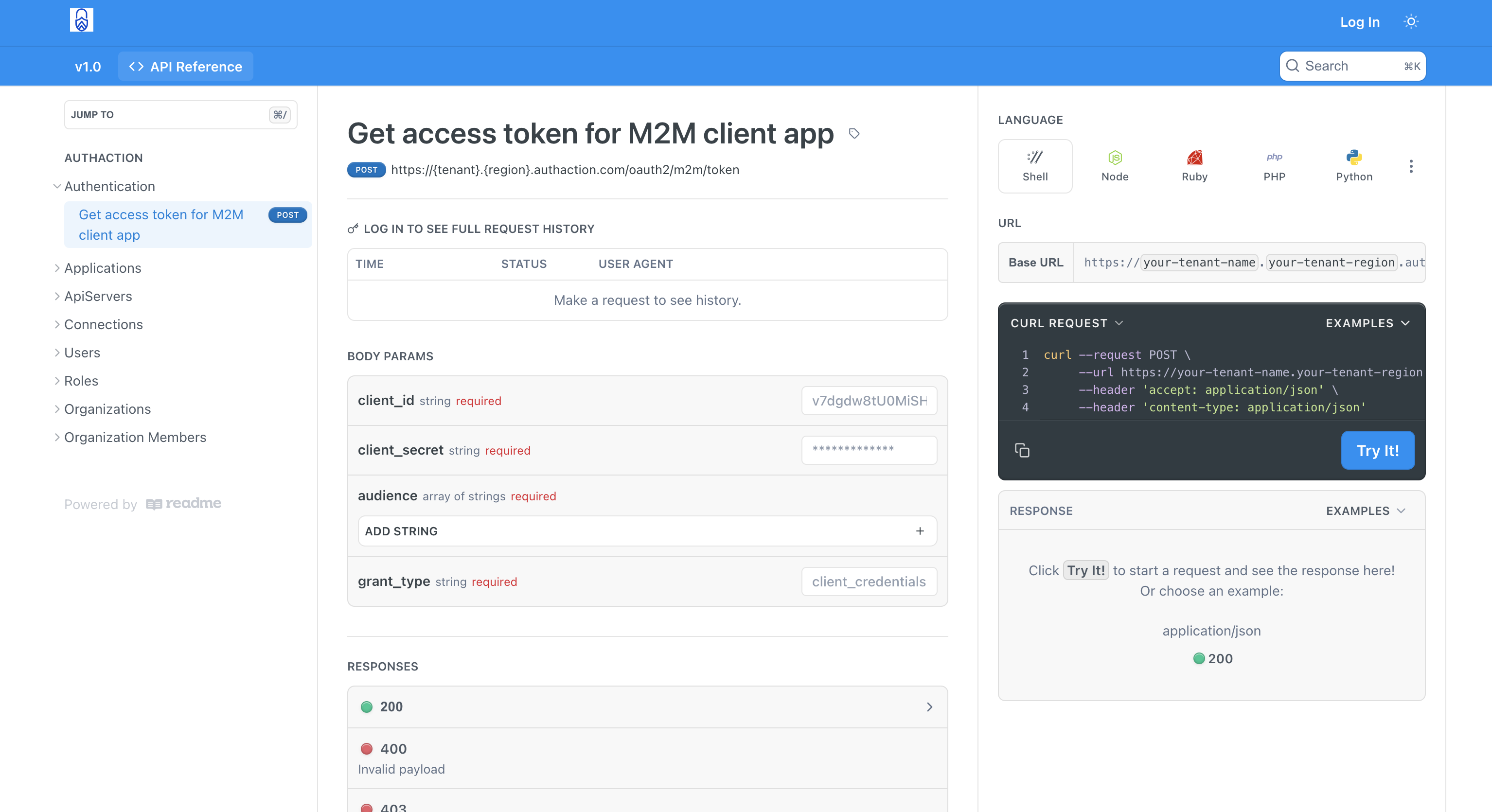
Task: Click the plus icon in ADD STRING row
Action: coord(920,531)
